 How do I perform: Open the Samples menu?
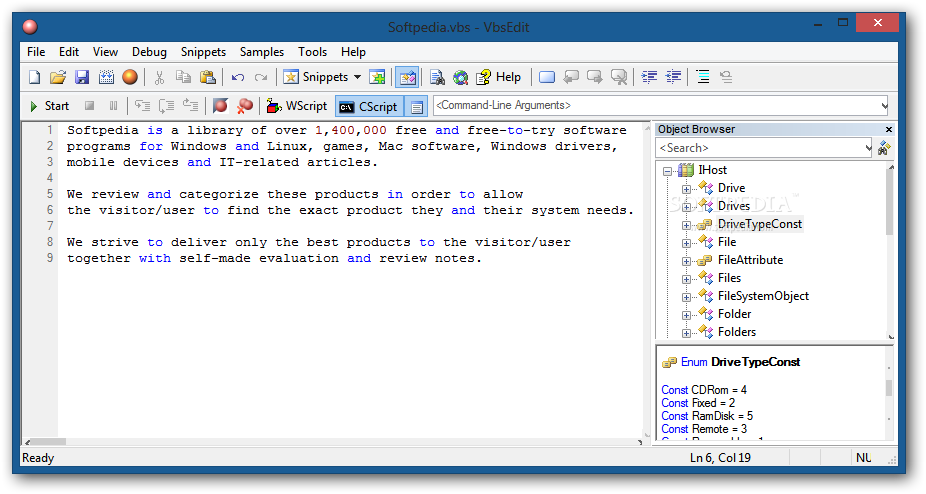[262, 52]
